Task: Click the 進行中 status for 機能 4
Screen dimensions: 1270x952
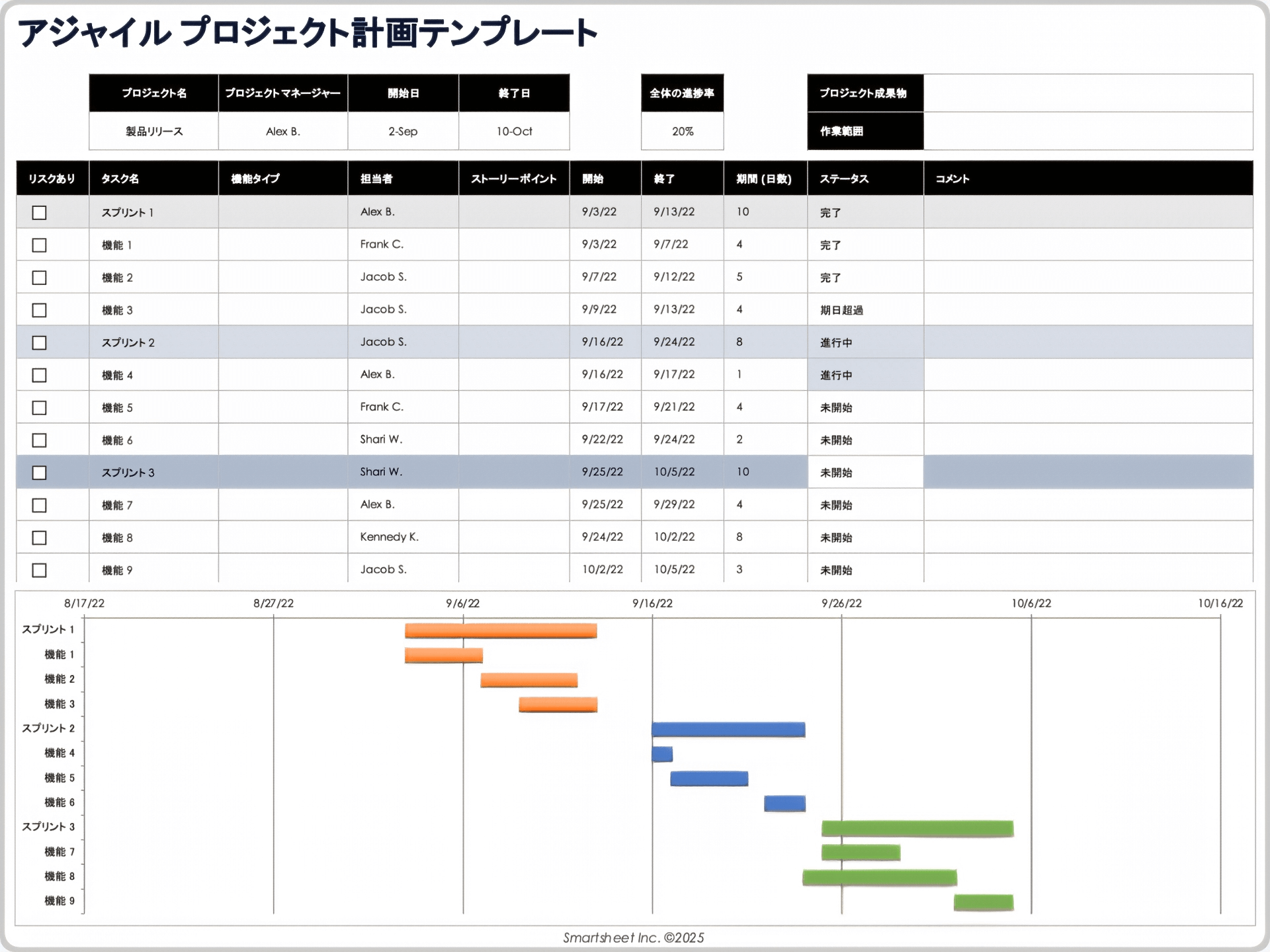Action: [x=836, y=375]
